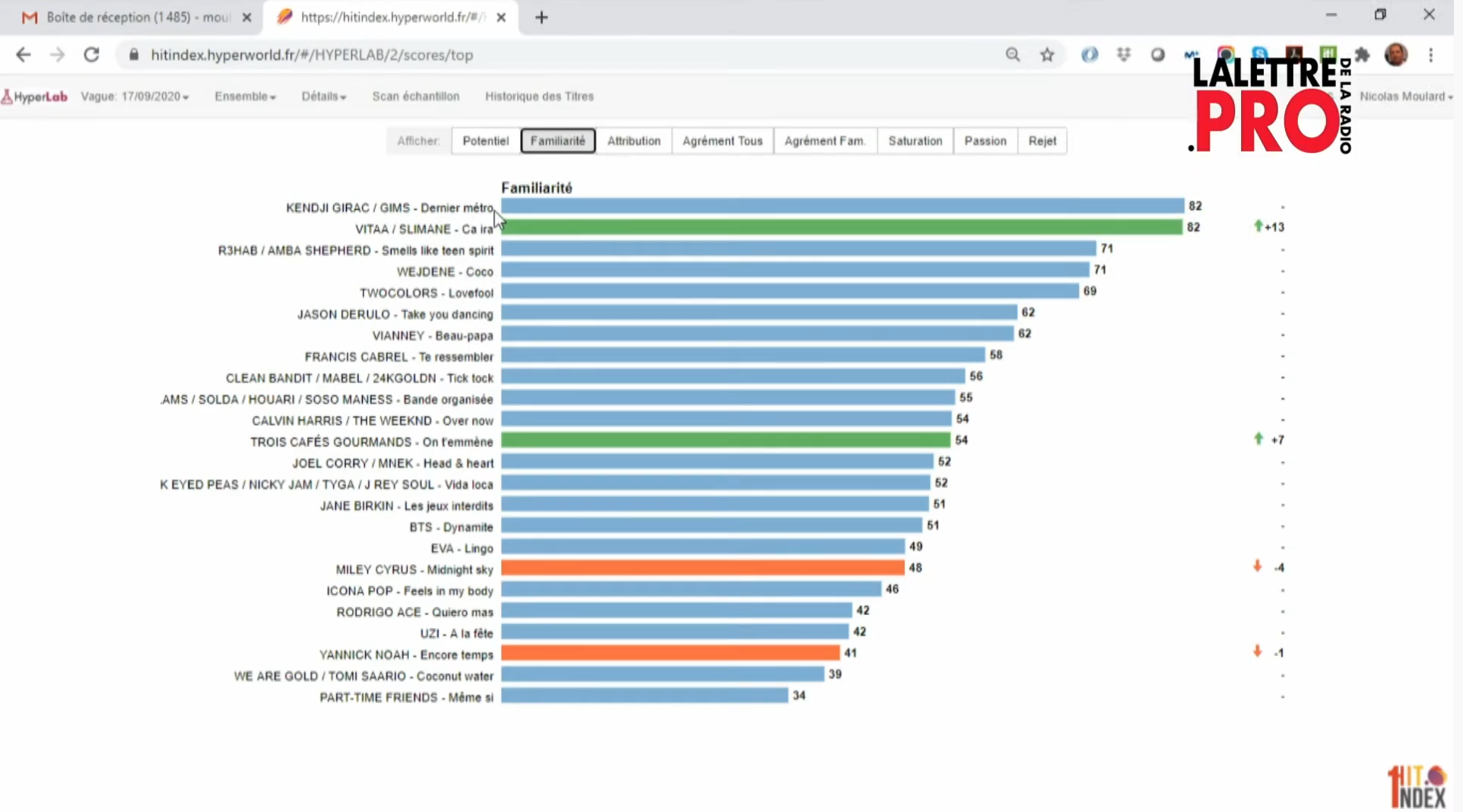This screenshot has width=1463, height=812.
Task: Open Chrome three-dot menu
Action: (x=1430, y=55)
